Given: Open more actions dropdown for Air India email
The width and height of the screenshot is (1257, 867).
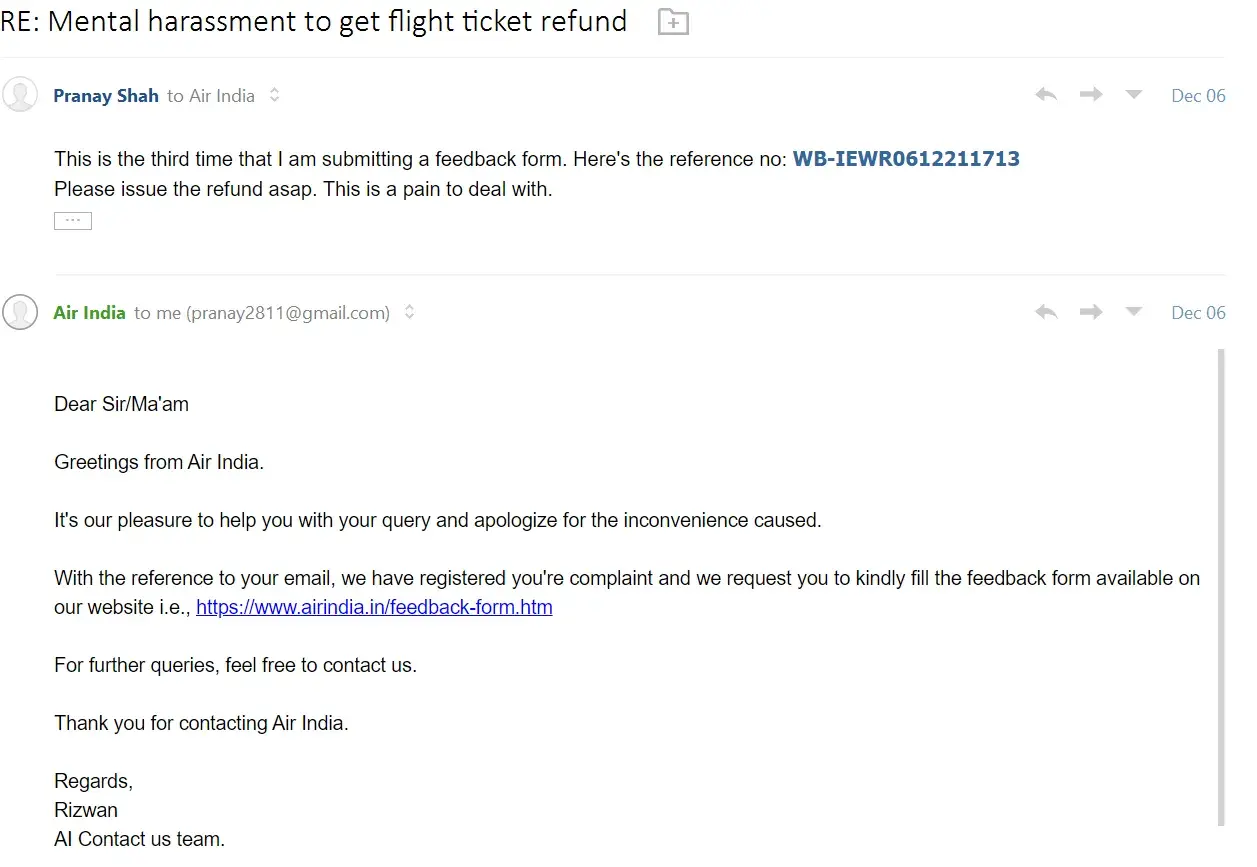Looking at the screenshot, I should [x=1134, y=312].
